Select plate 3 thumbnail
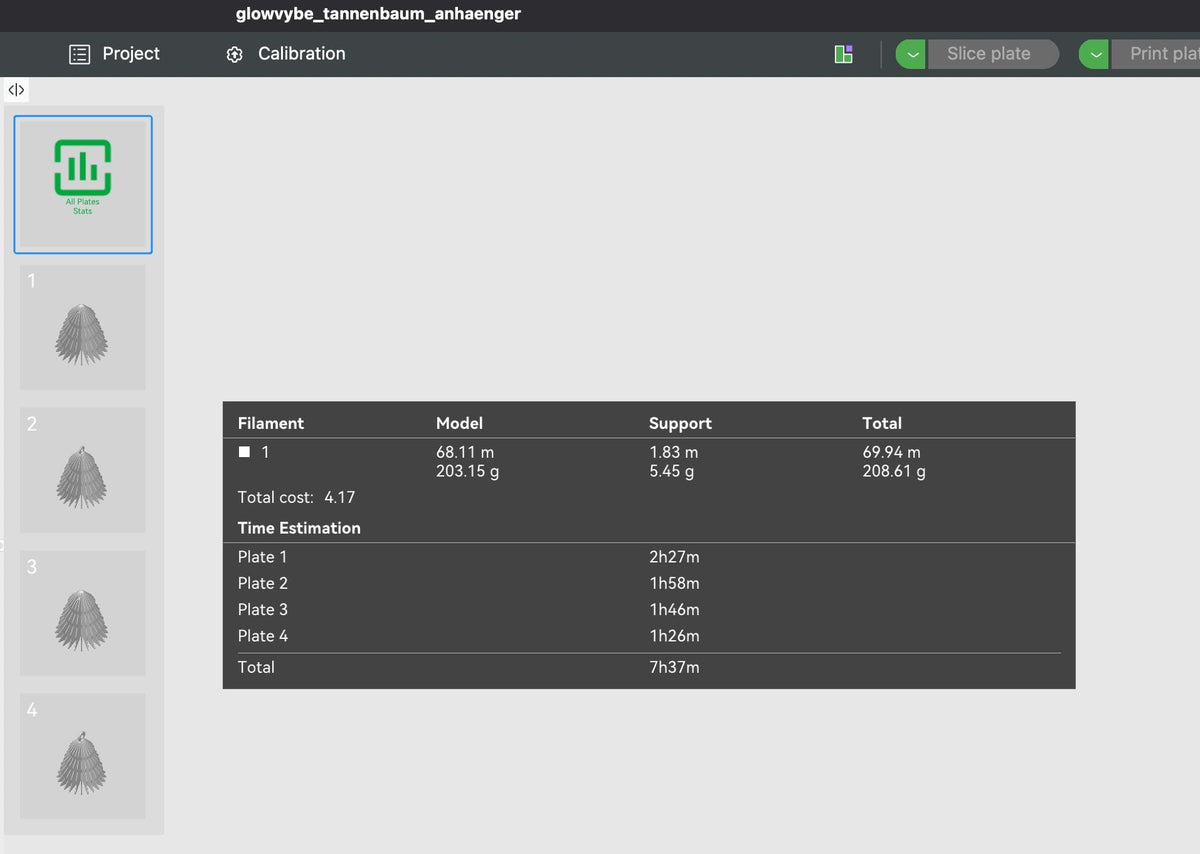This screenshot has height=854, width=1200. [83, 613]
